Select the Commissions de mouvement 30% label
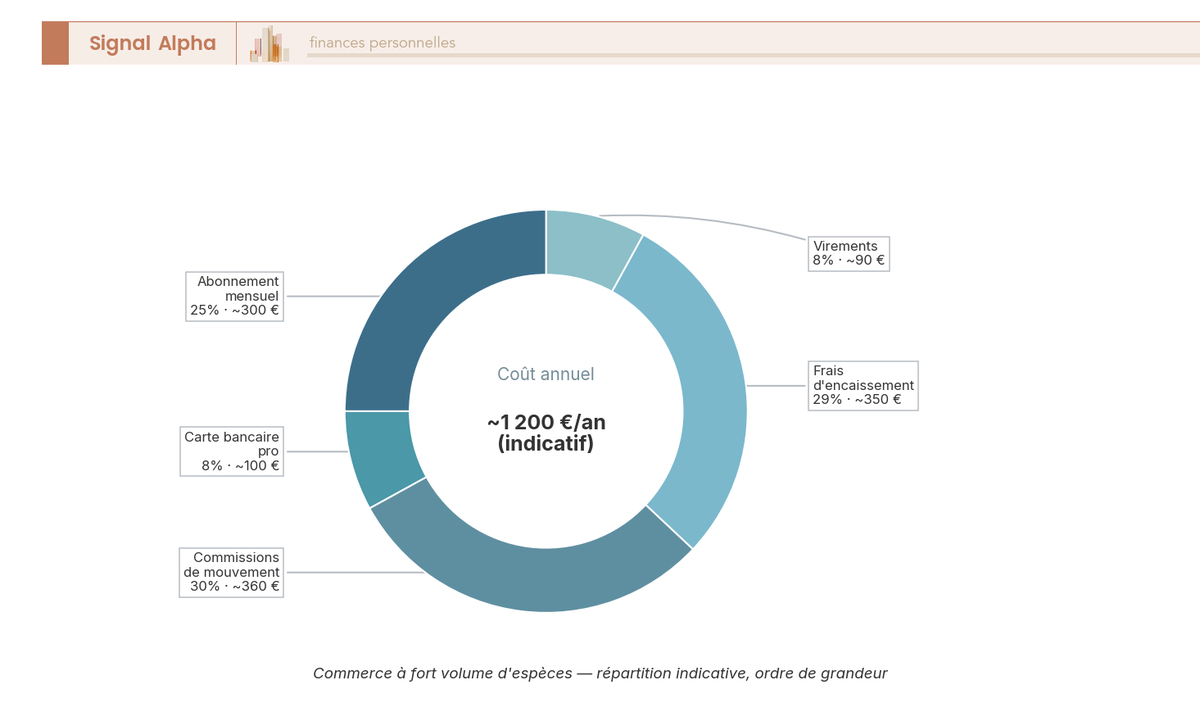The height and width of the screenshot is (721, 1200). (232, 572)
